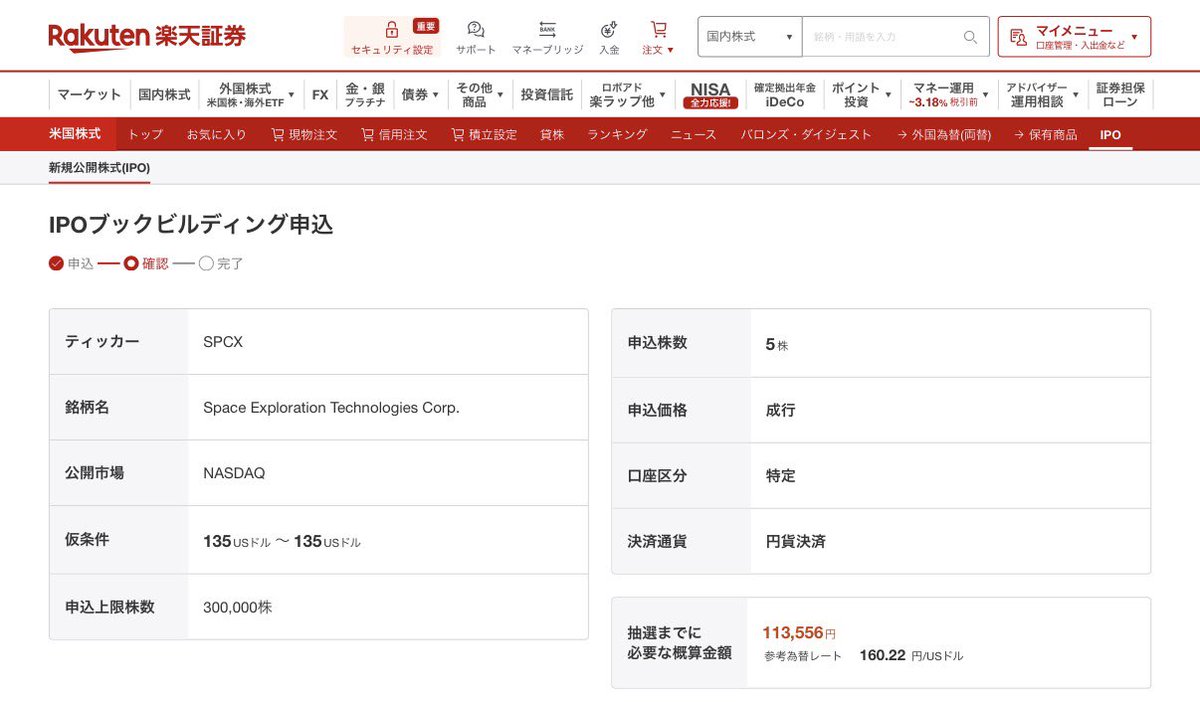Open ランキング tab
This screenshot has width=1200, height=702.
[617, 134]
